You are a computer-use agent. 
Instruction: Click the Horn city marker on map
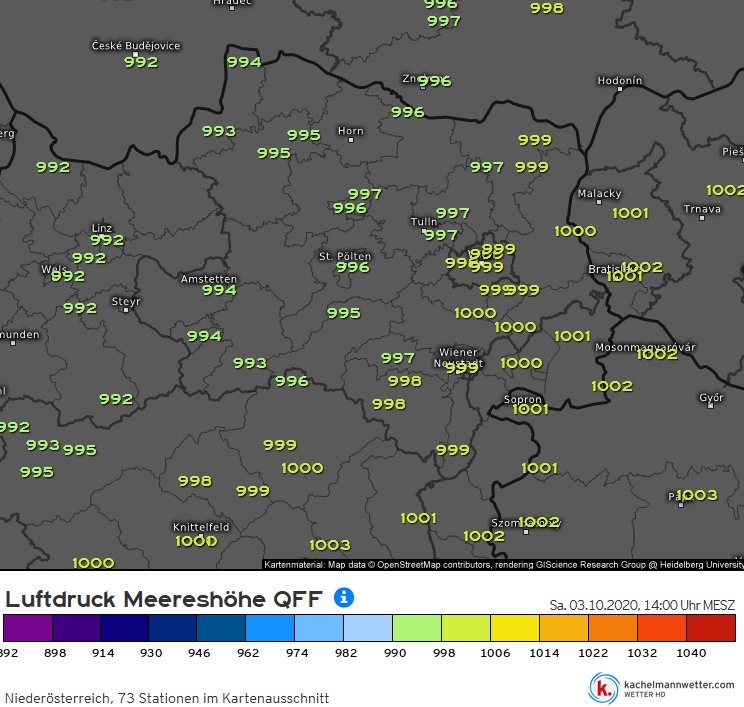pos(350,140)
